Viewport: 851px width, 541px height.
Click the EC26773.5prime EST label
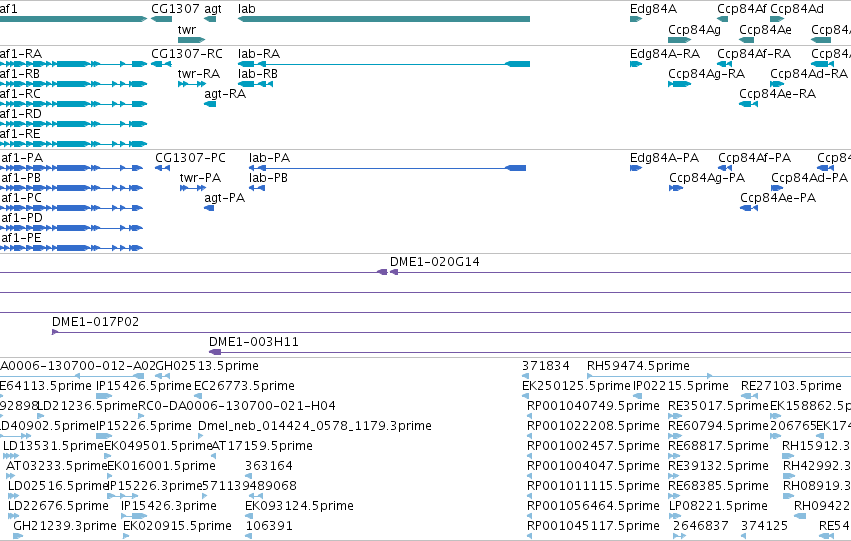point(244,386)
